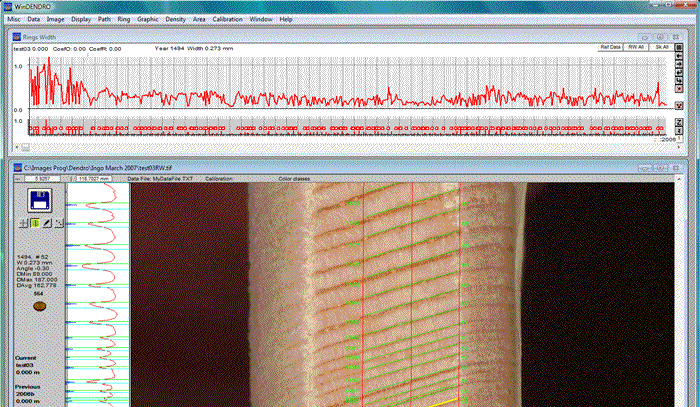
Task: Click the 'DAvg 162.778' info line
Action: click(x=37, y=285)
